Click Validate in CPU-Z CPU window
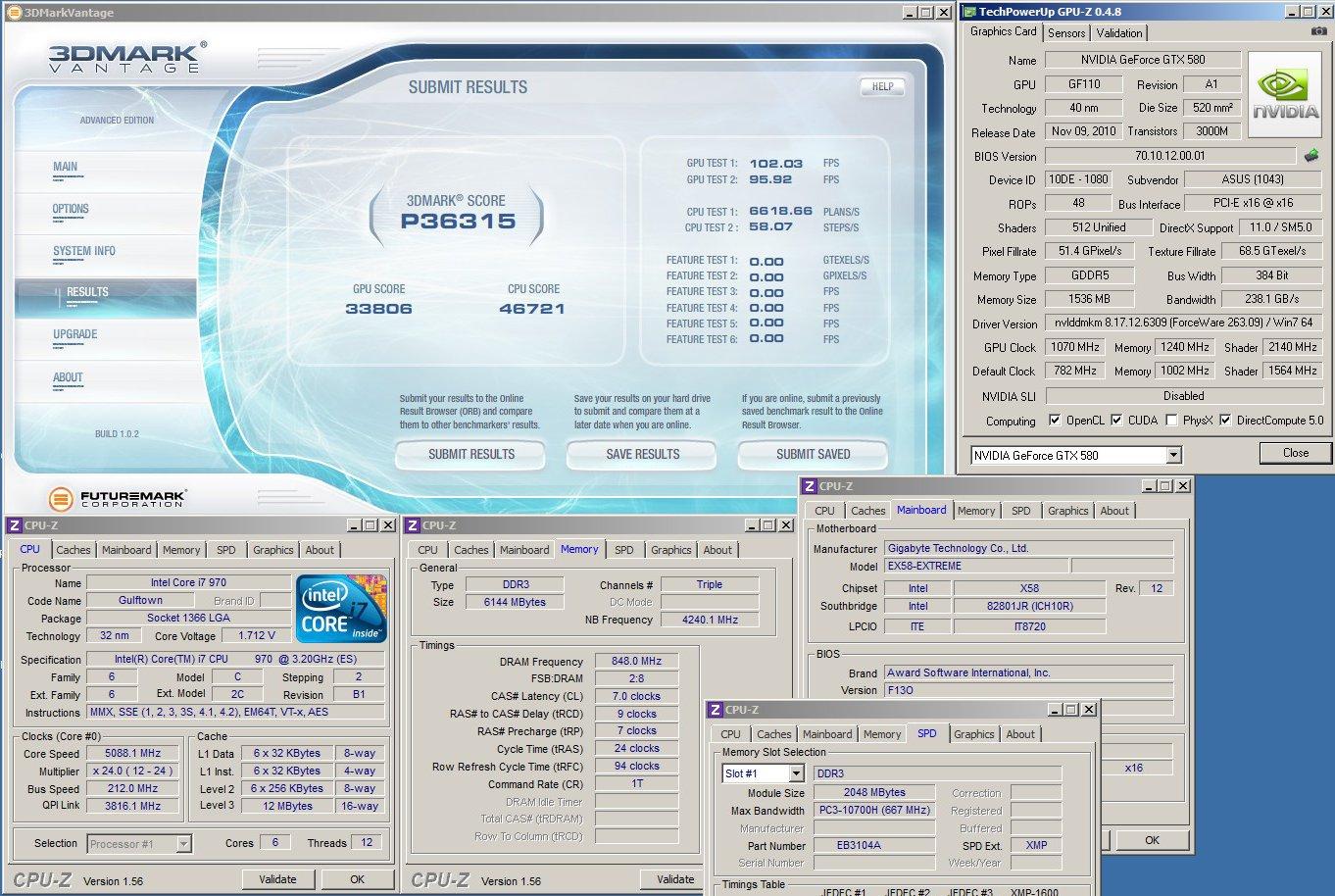 click(x=277, y=879)
